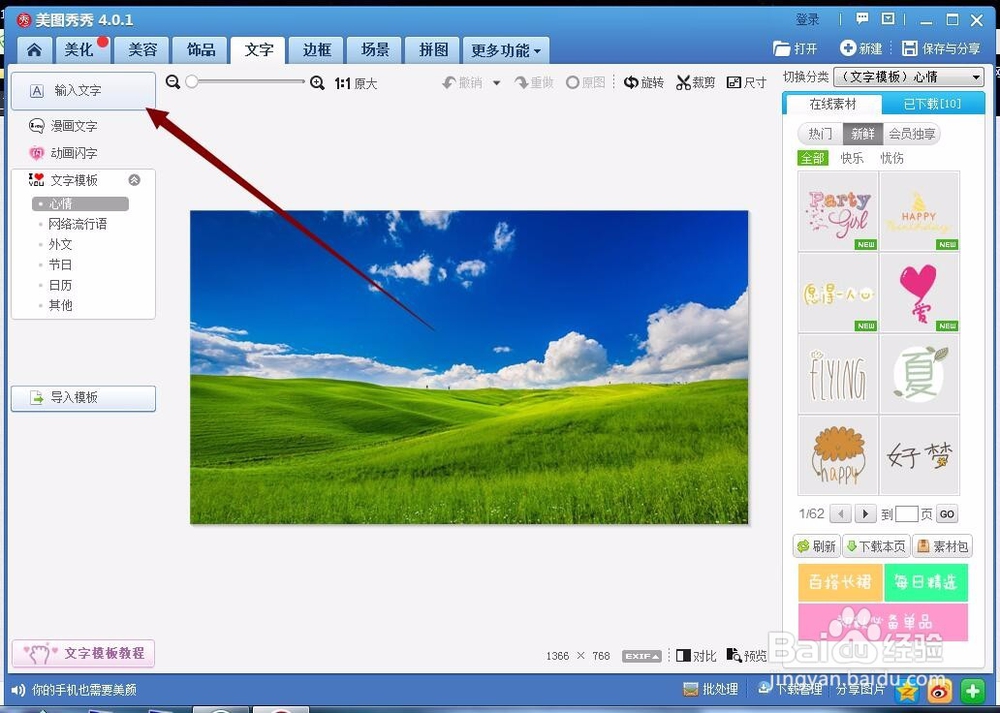Open the 饰品 tab

pyautogui.click(x=200, y=50)
